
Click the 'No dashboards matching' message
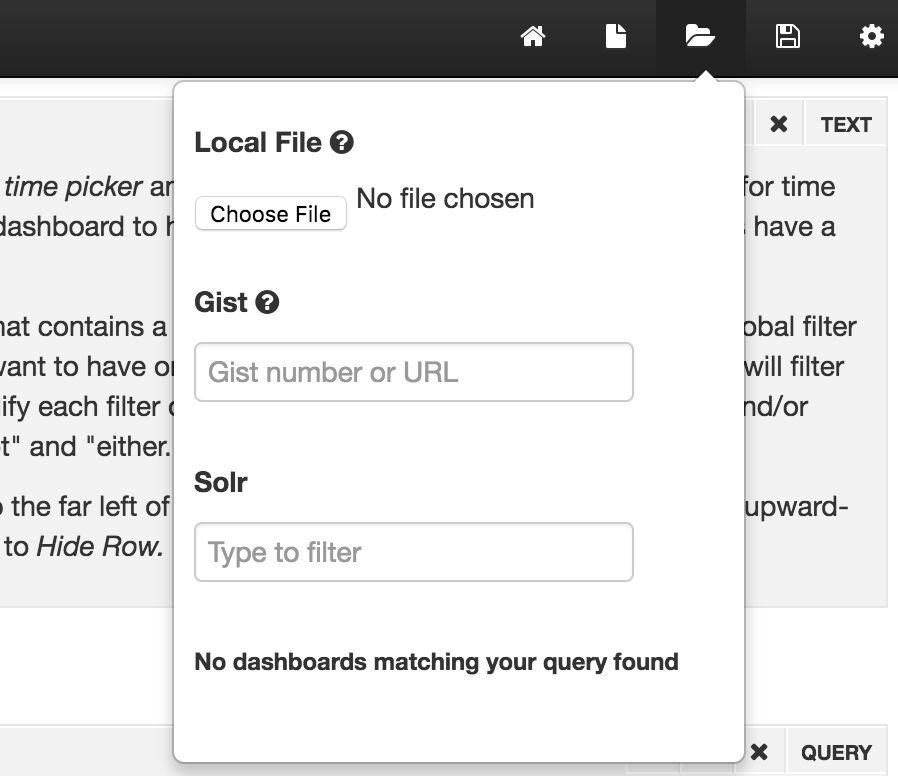pyautogui.click(x=436, y=661)
